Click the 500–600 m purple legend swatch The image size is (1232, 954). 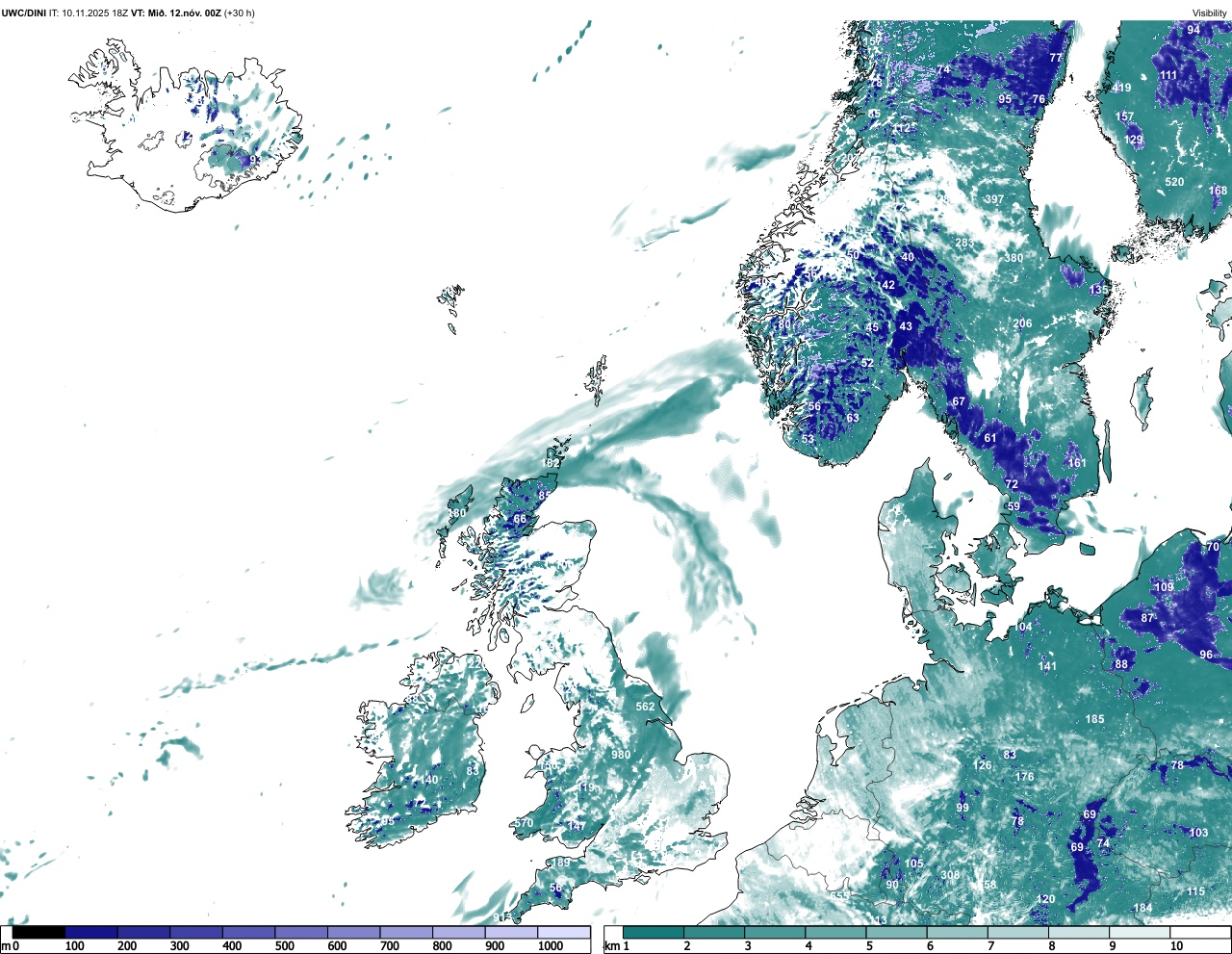coord(301,932)
